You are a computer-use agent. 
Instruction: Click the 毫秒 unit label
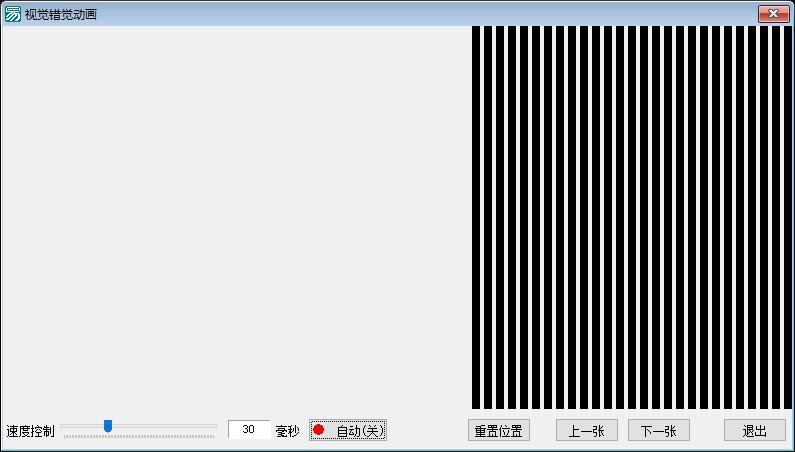(287, 431)
